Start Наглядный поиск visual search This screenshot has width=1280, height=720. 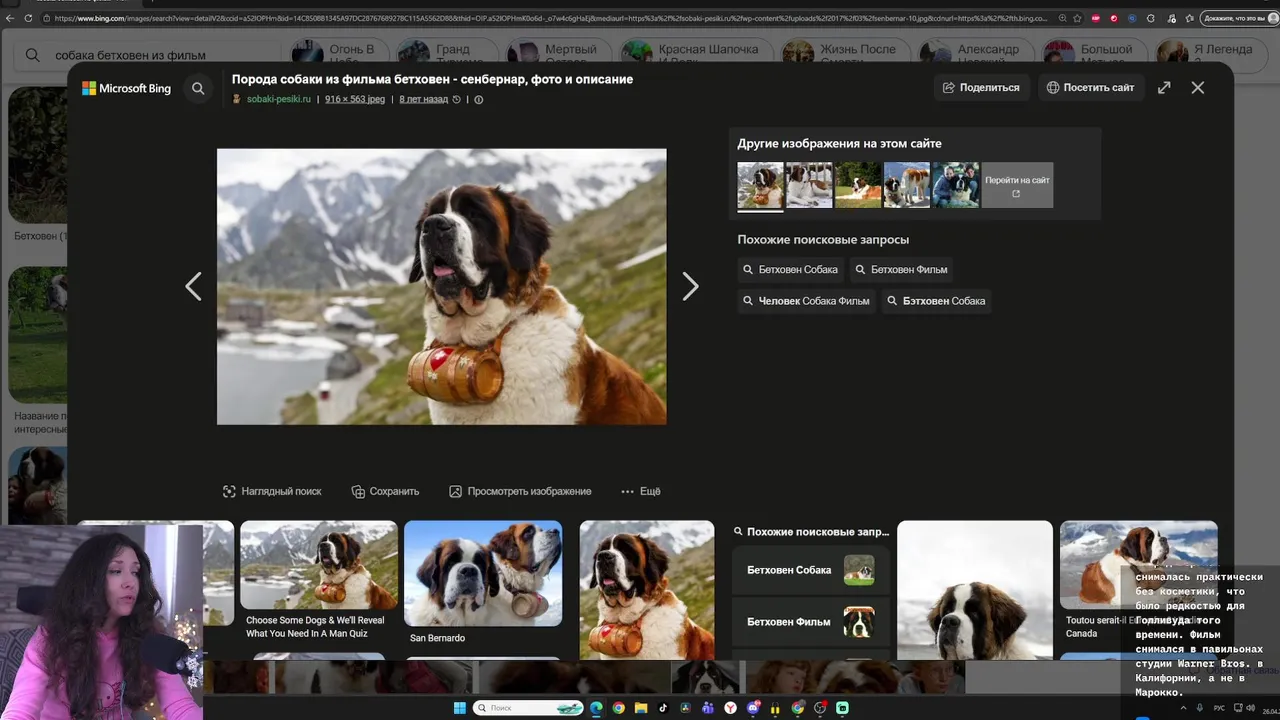[272, 491]
